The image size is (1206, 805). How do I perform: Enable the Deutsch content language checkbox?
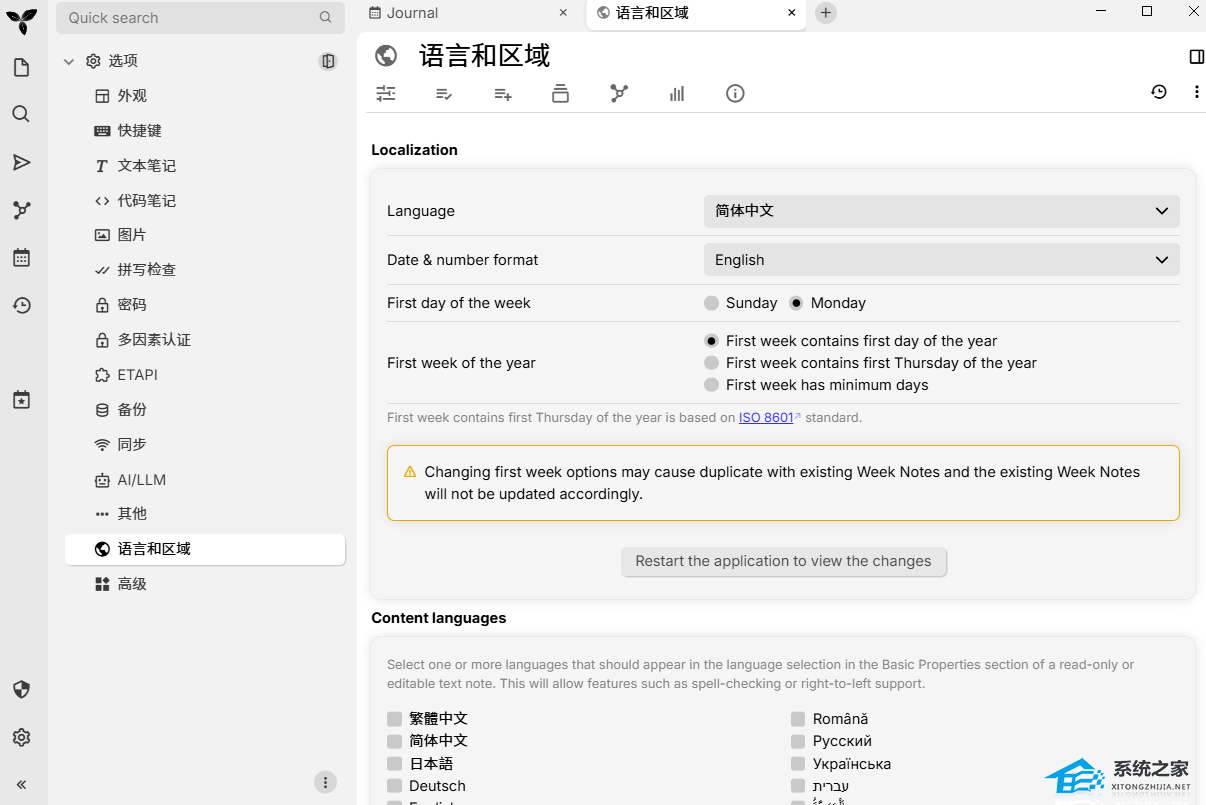[394, 786]
